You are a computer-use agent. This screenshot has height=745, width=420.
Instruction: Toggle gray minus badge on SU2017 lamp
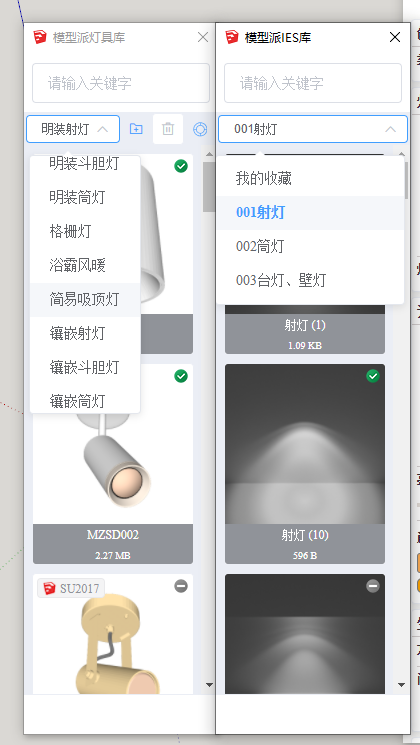[181, 586]
